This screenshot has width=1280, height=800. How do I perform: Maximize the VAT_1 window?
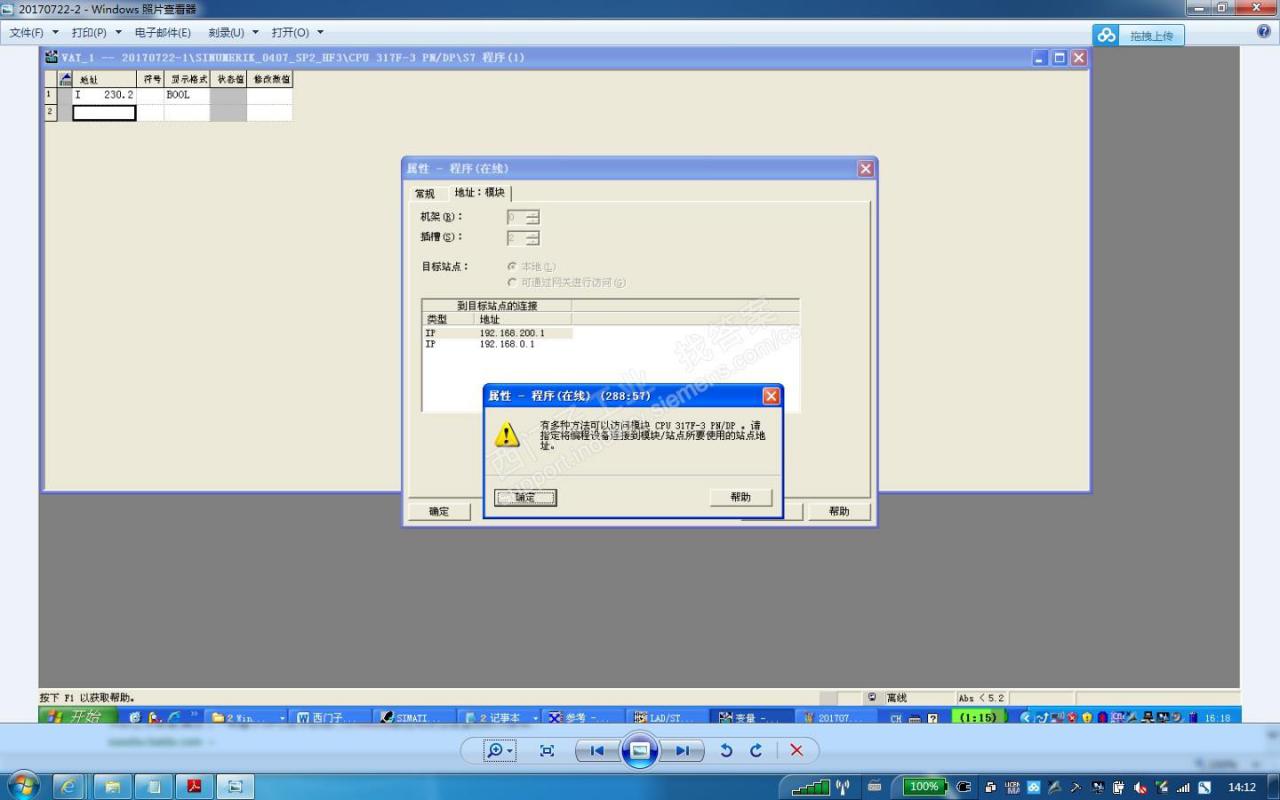tap(1060, 58)
